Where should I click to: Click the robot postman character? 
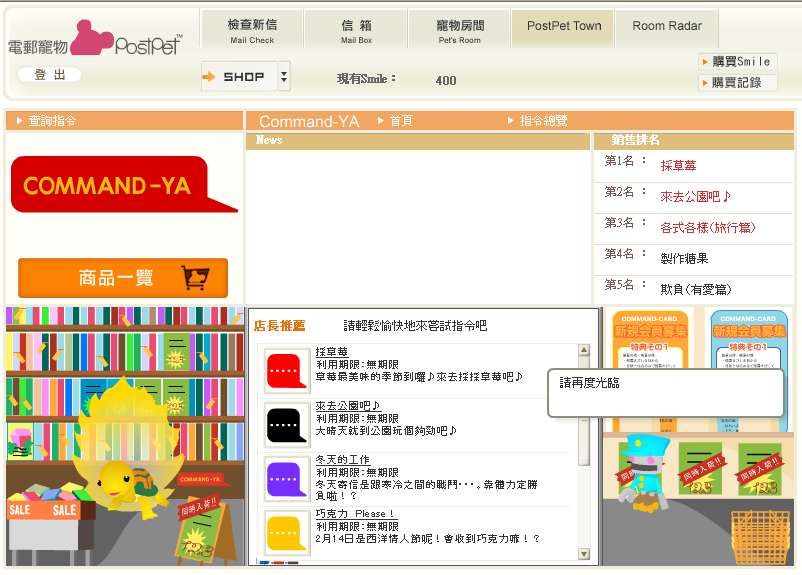[x=641, y=472]
